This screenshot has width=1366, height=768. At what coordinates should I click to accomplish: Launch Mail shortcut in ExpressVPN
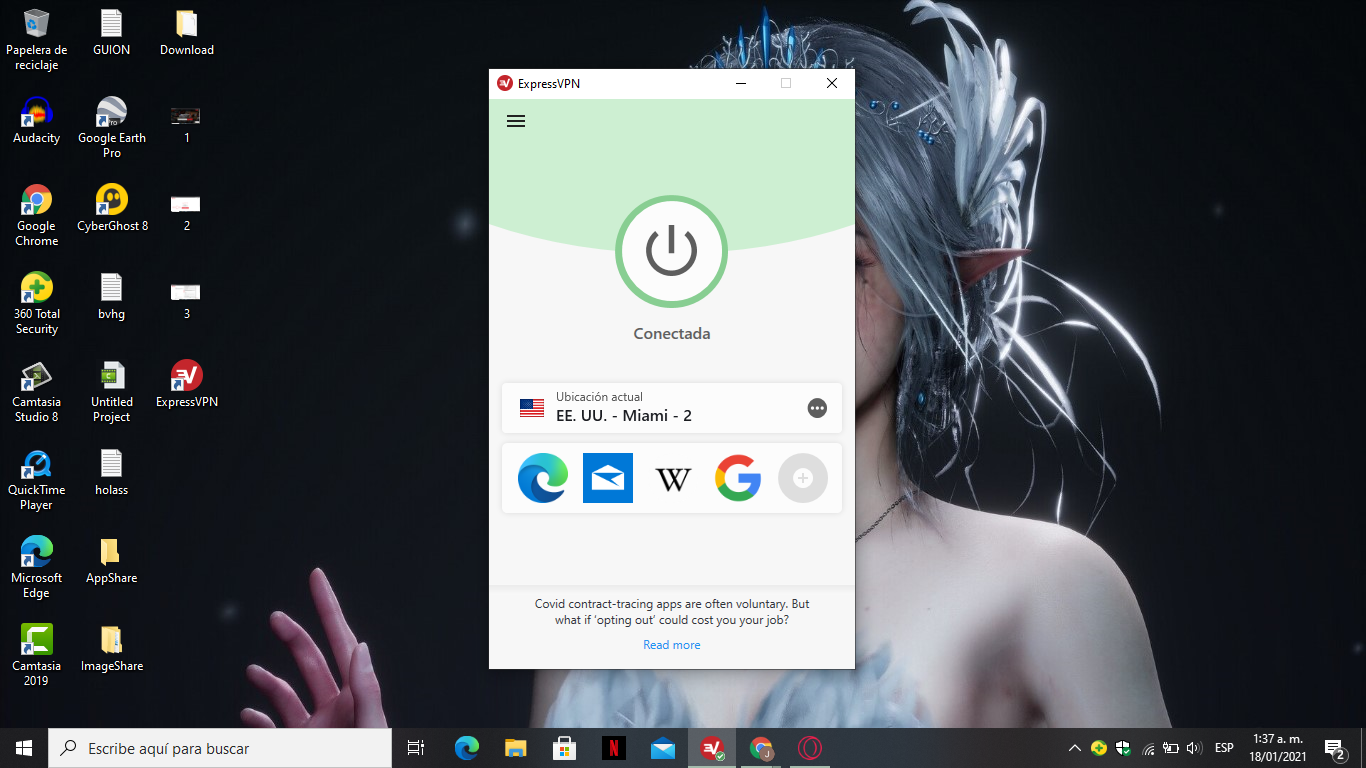[608, 478]
